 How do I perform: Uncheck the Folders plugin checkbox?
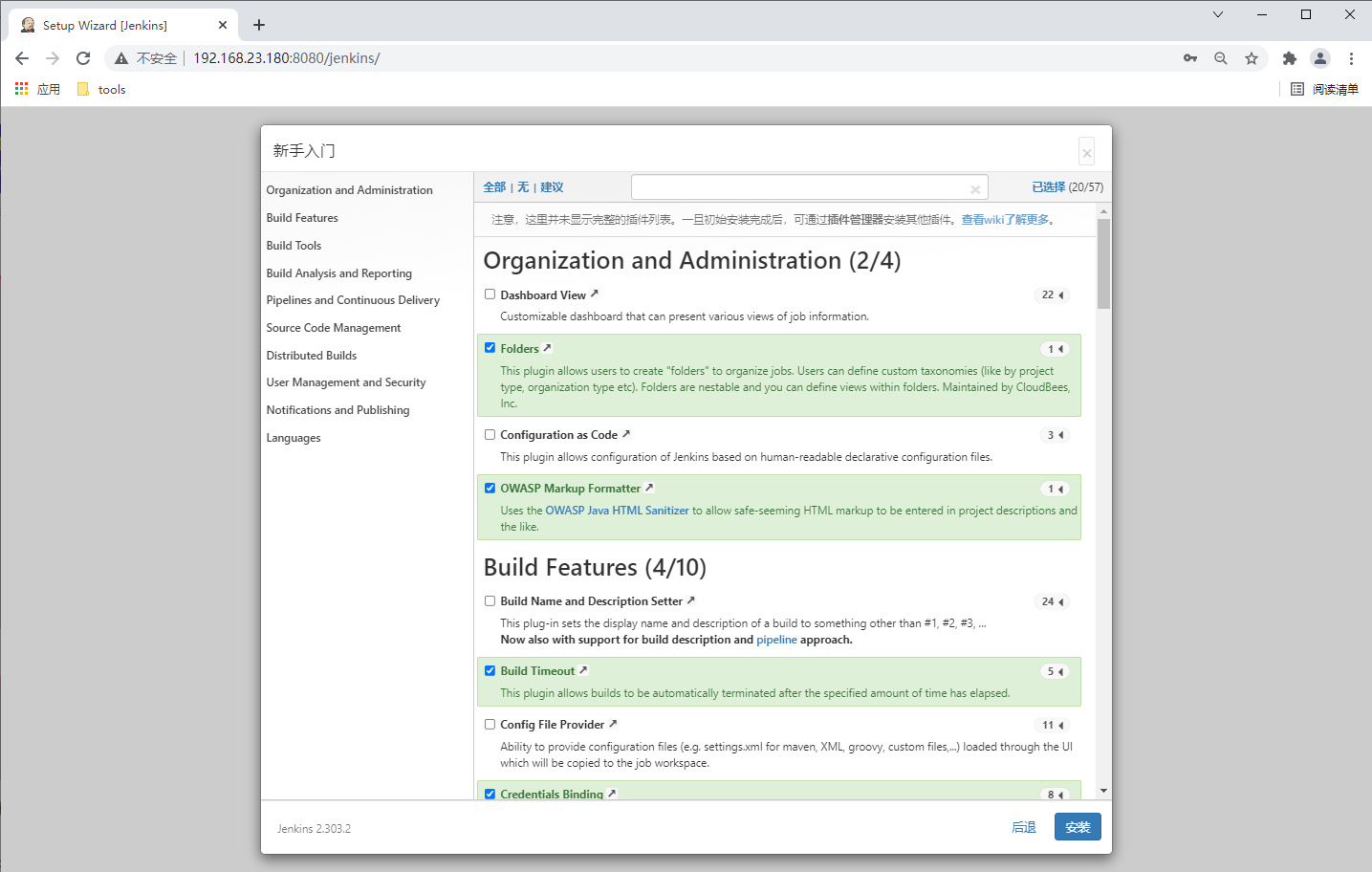[490, 348]
